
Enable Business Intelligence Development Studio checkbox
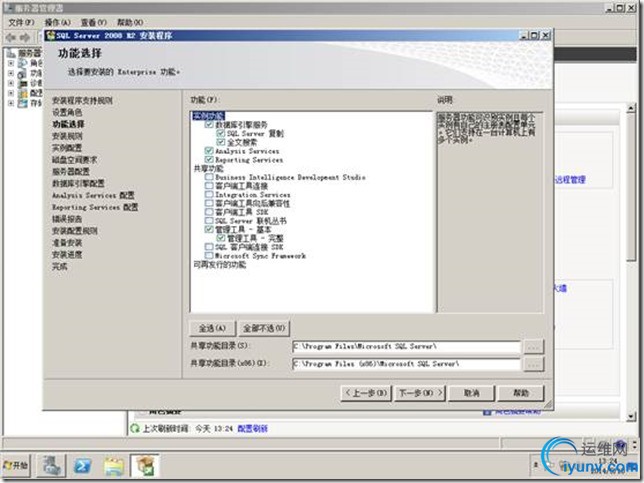[x=209, y=177]
